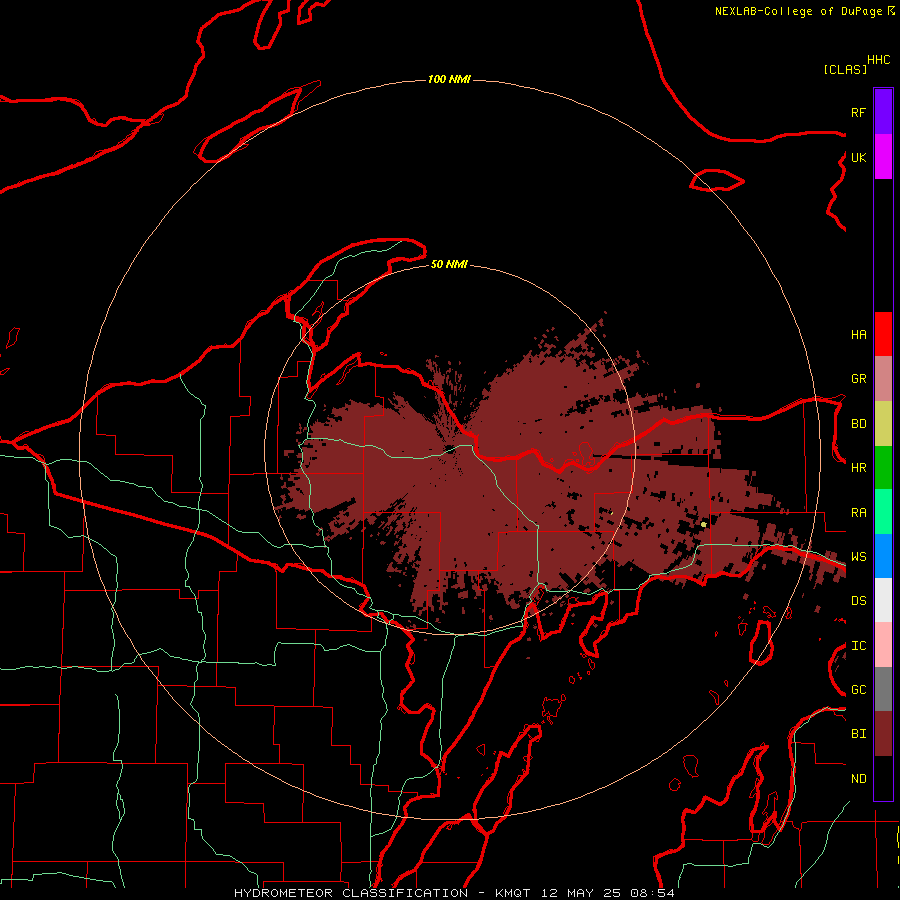Click the 50 NMI range ring label
The height and width of the screenshot is (900, 900).
[449, 264]
